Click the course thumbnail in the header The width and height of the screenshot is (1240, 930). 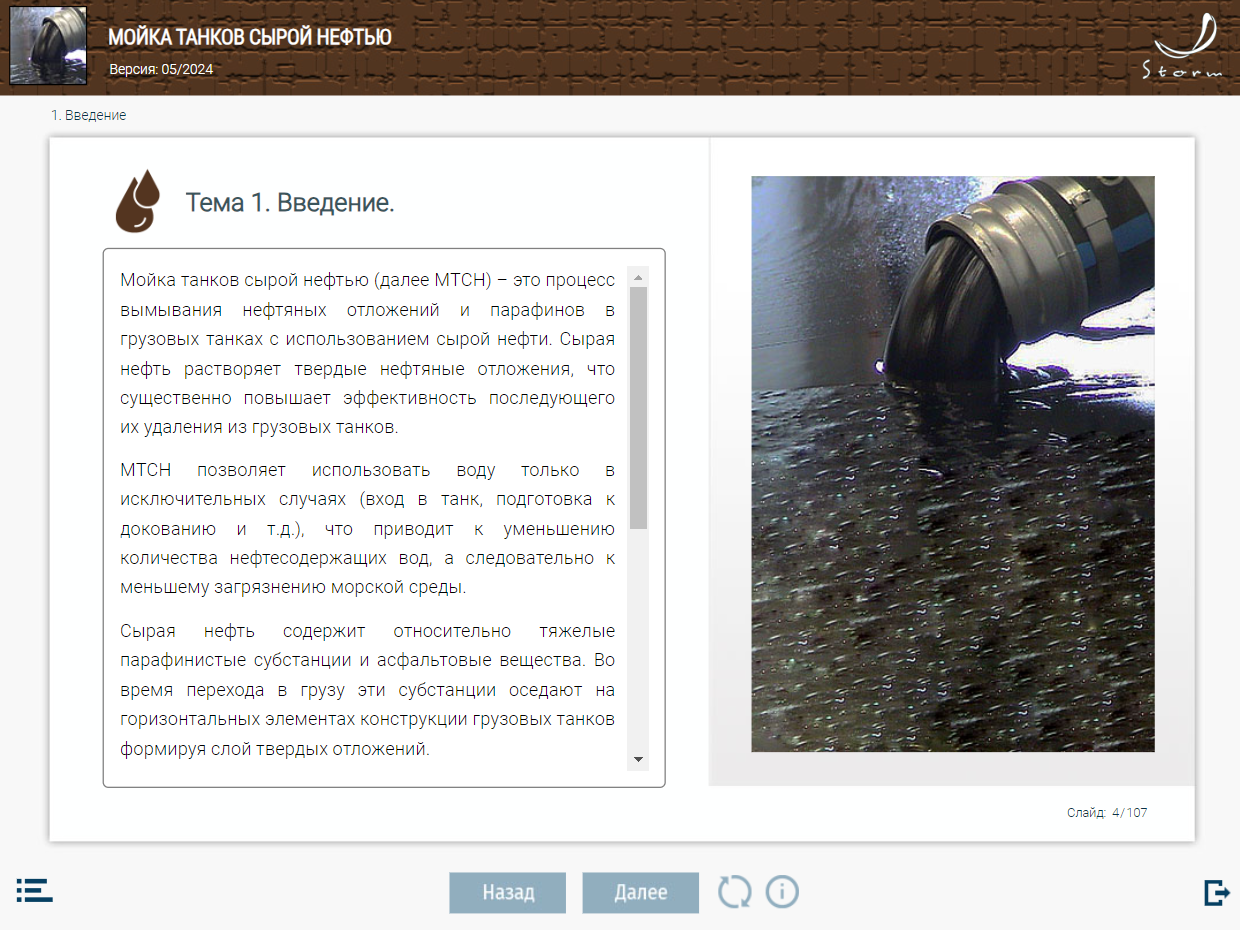coord(48,46)
